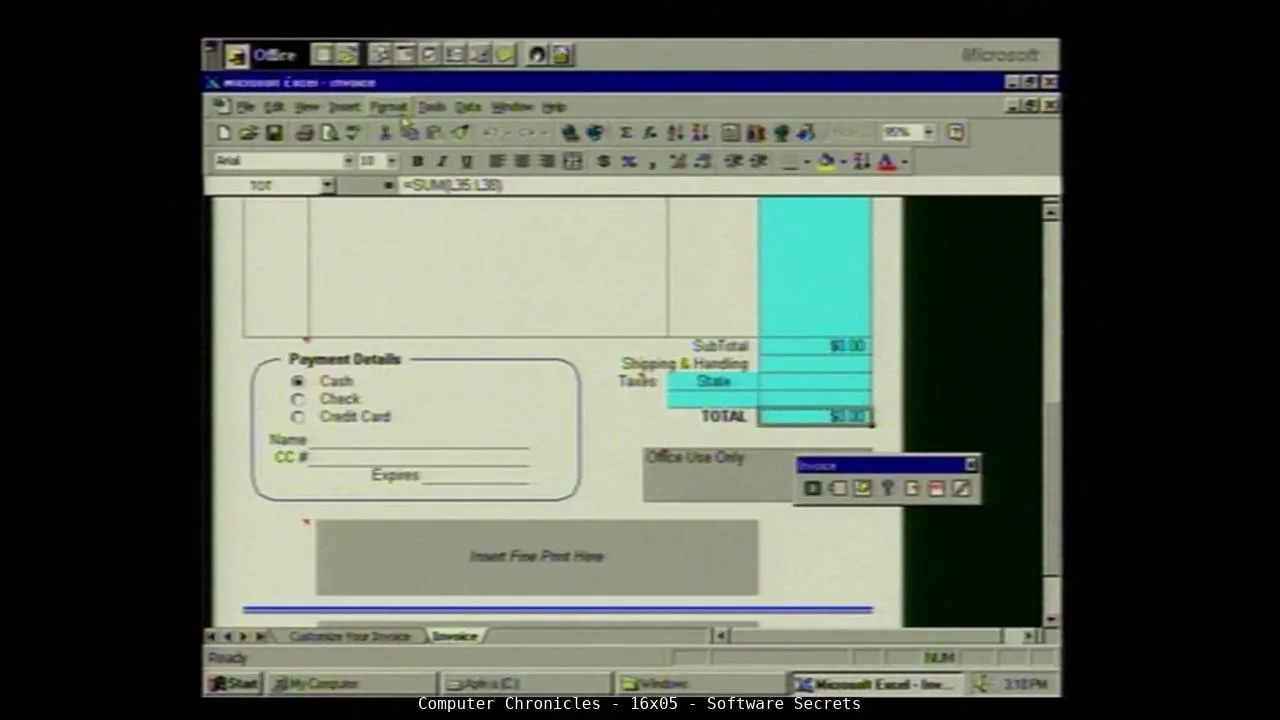
Task: Open the Tools menu
Action: tap(431, 107)
